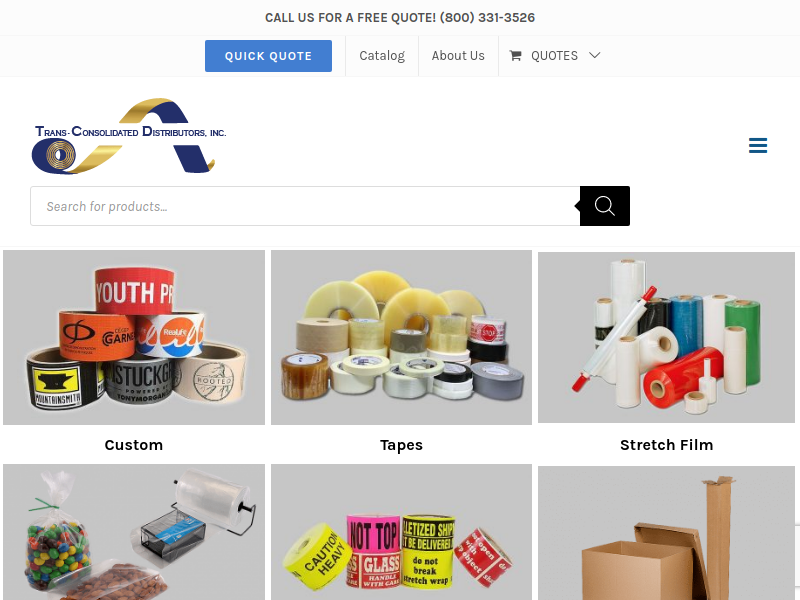Screen dimensions: 800x600
Task: Click the Trans-Consolidated Distributors logo
Action: [x=129, y=136]
